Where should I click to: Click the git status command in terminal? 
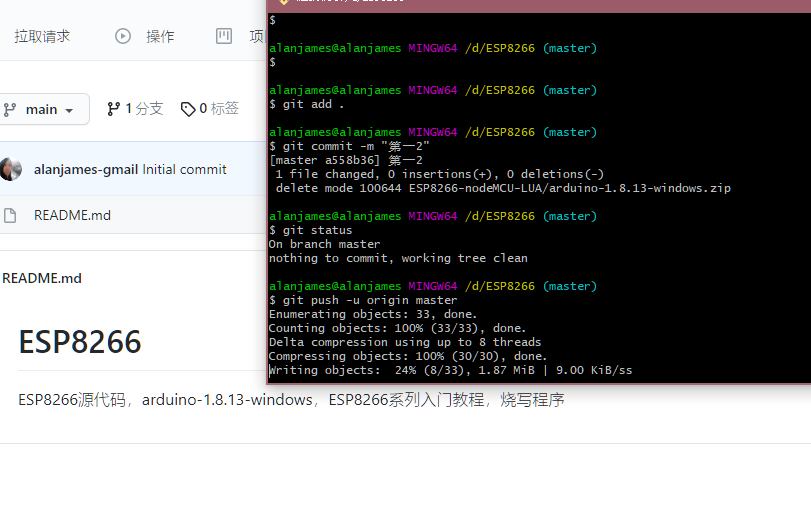311,230
